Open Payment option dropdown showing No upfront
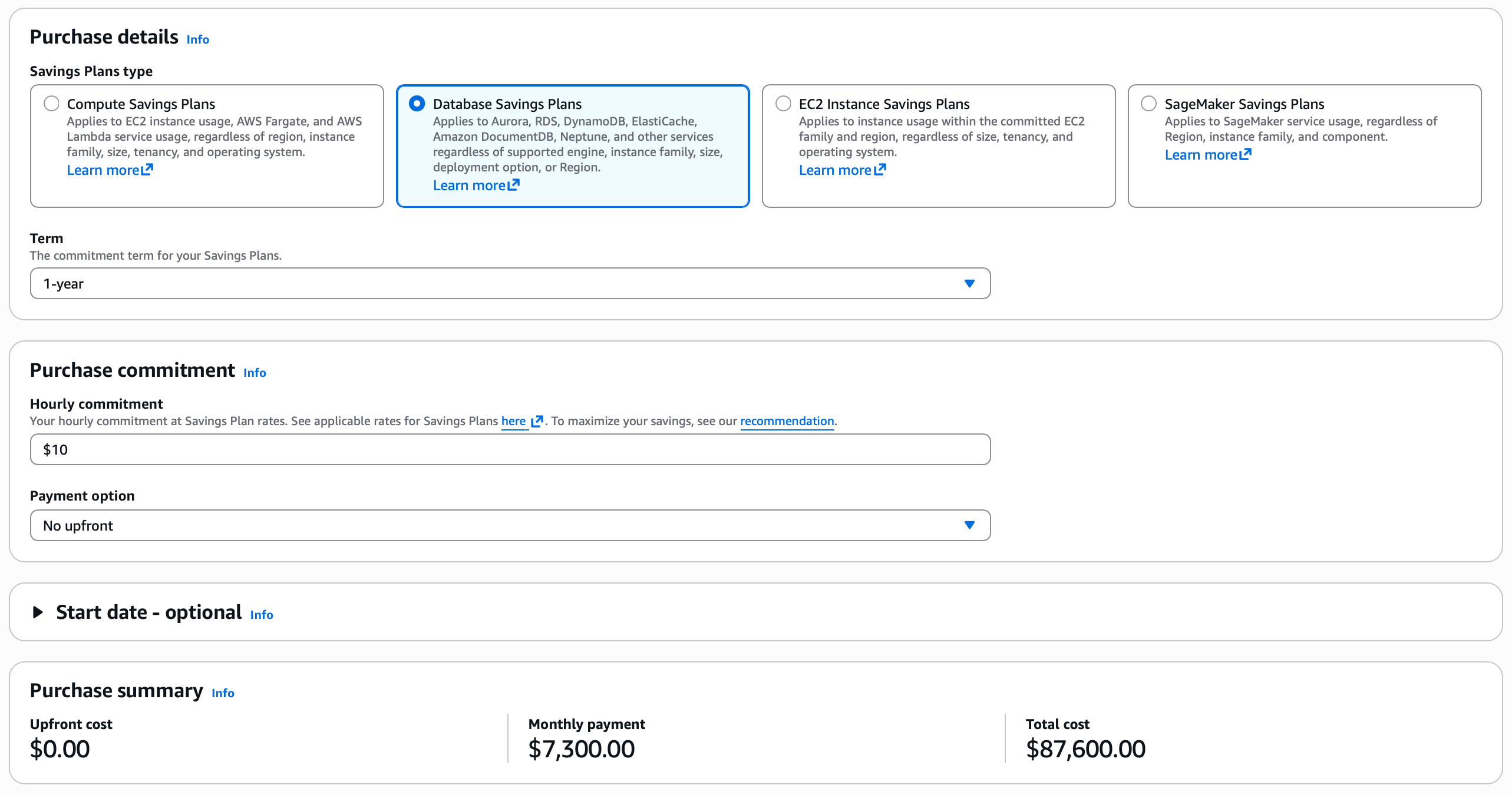This screenshot has width=1512, height=795. click(510, 525)
